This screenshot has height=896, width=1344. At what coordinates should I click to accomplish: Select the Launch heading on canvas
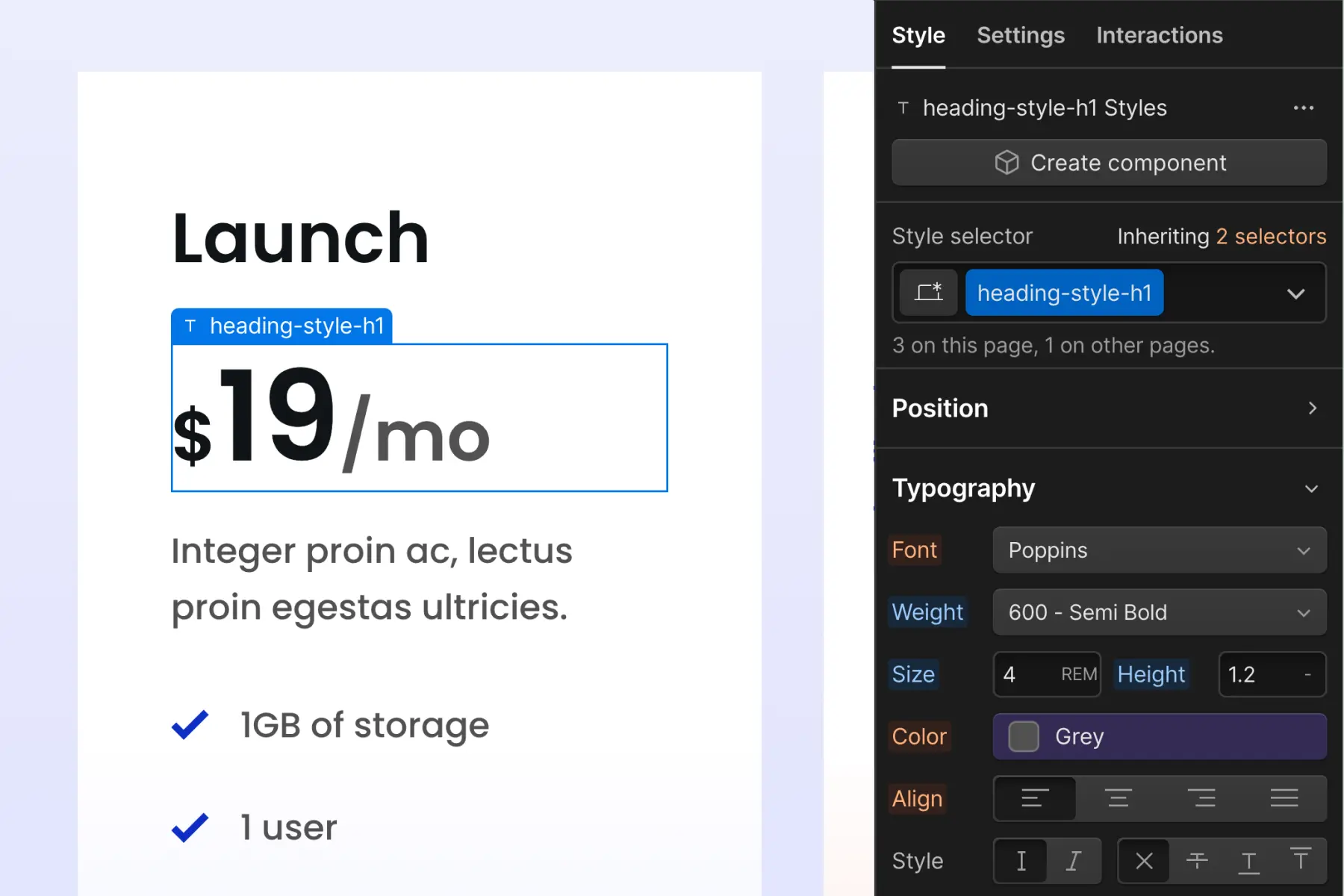point(300,238)
